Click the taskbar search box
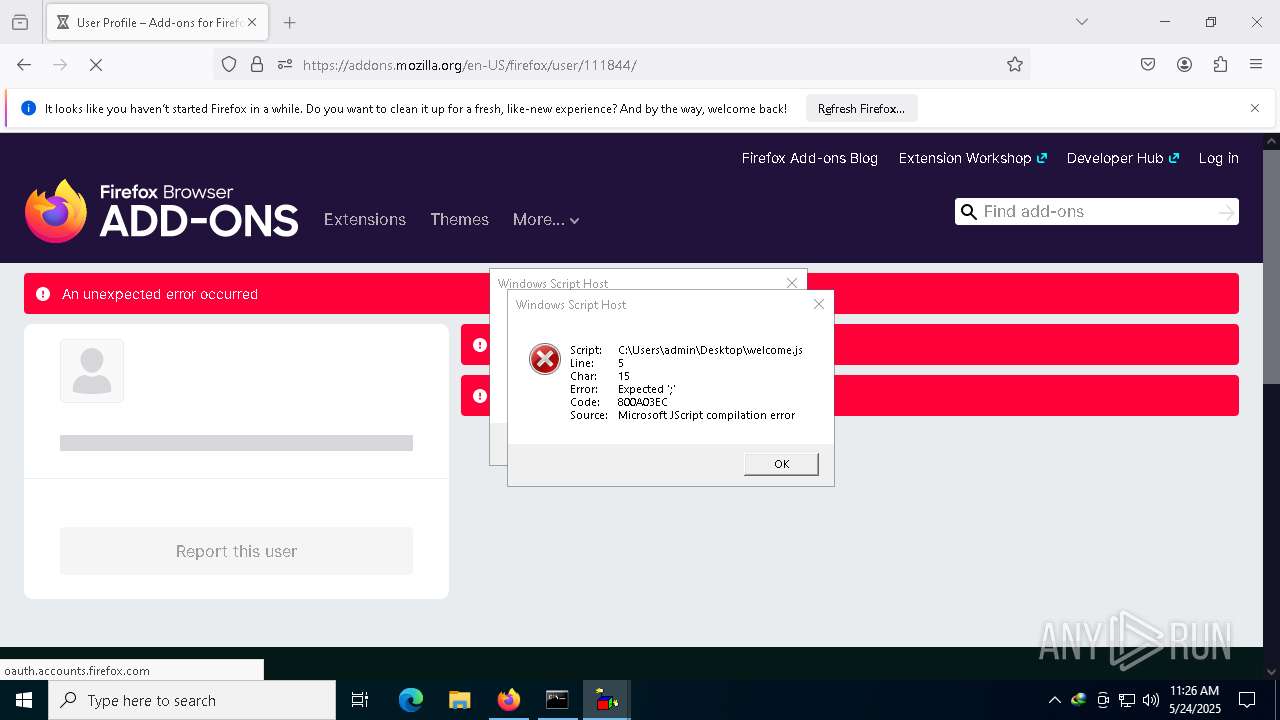Screen dimensions: 1280x720 192,700
